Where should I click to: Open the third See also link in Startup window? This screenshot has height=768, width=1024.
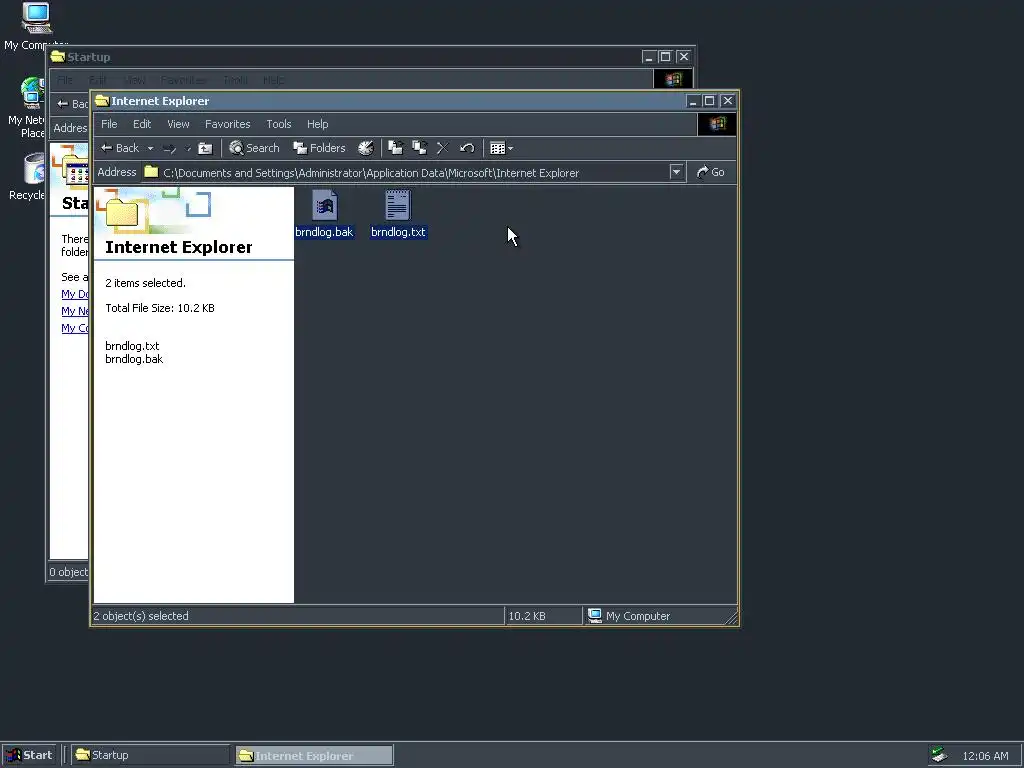point(75,328)
